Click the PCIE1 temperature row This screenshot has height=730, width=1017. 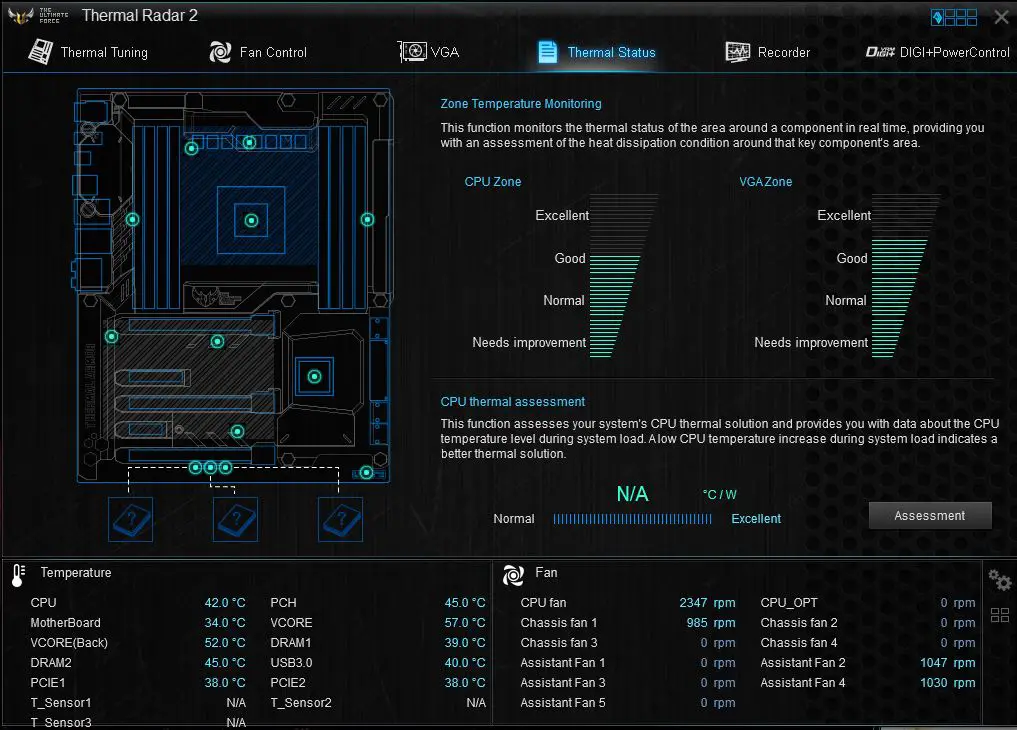138,683
